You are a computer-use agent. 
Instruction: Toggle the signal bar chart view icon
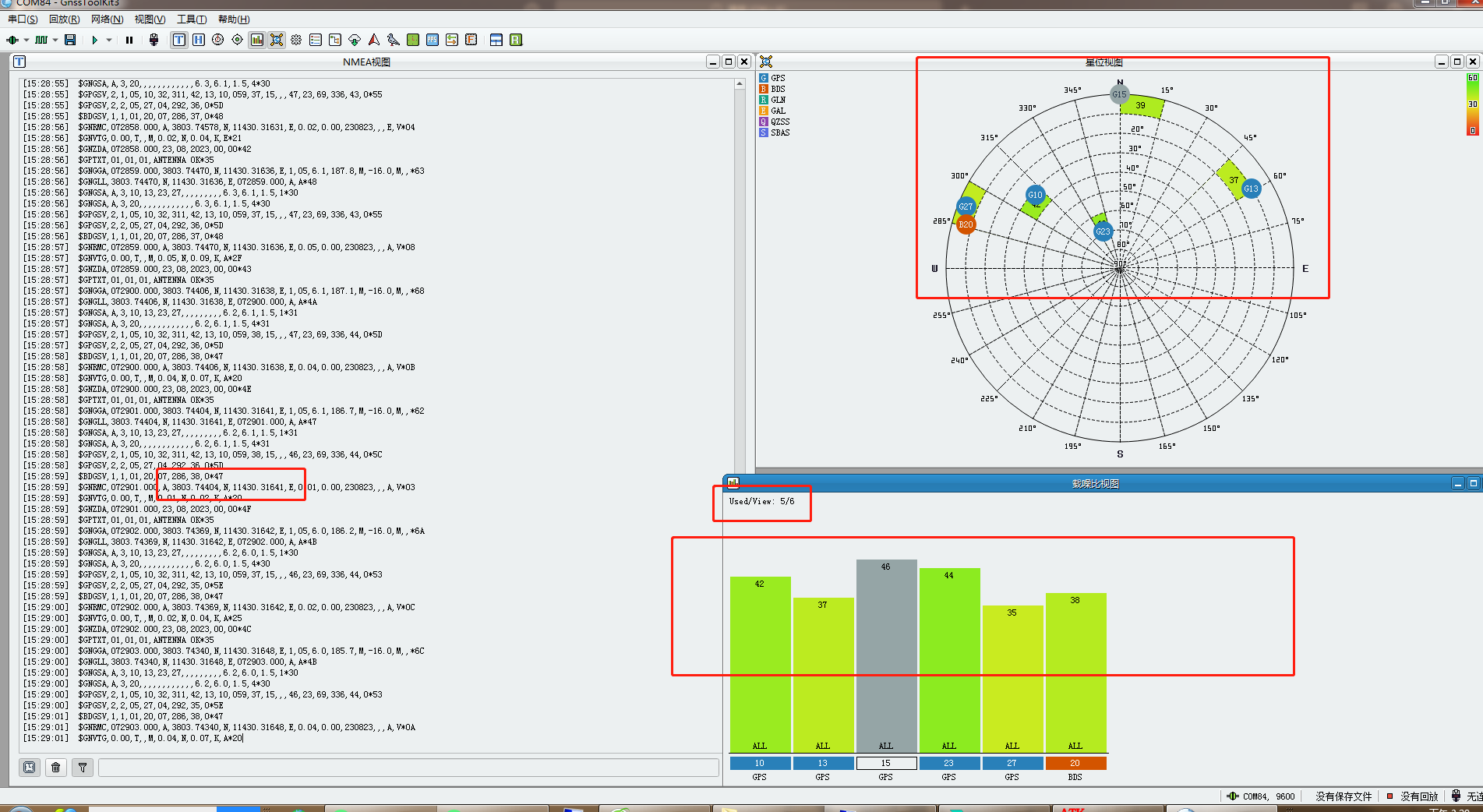click(257, 40)
